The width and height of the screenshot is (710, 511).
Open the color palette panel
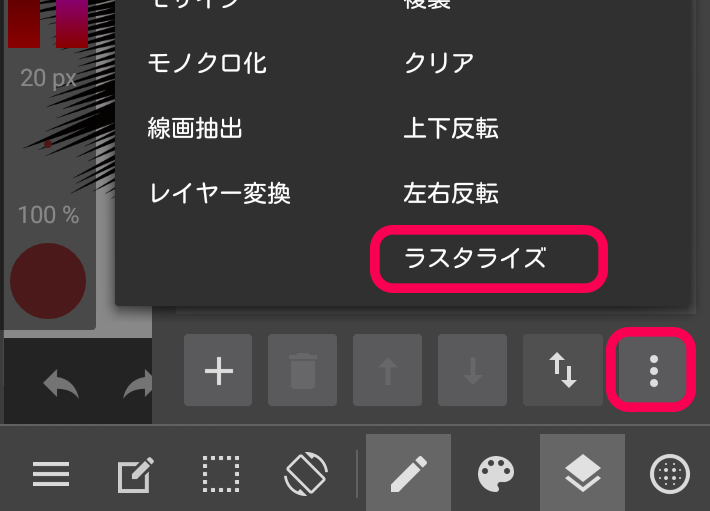tap(495, 473)
